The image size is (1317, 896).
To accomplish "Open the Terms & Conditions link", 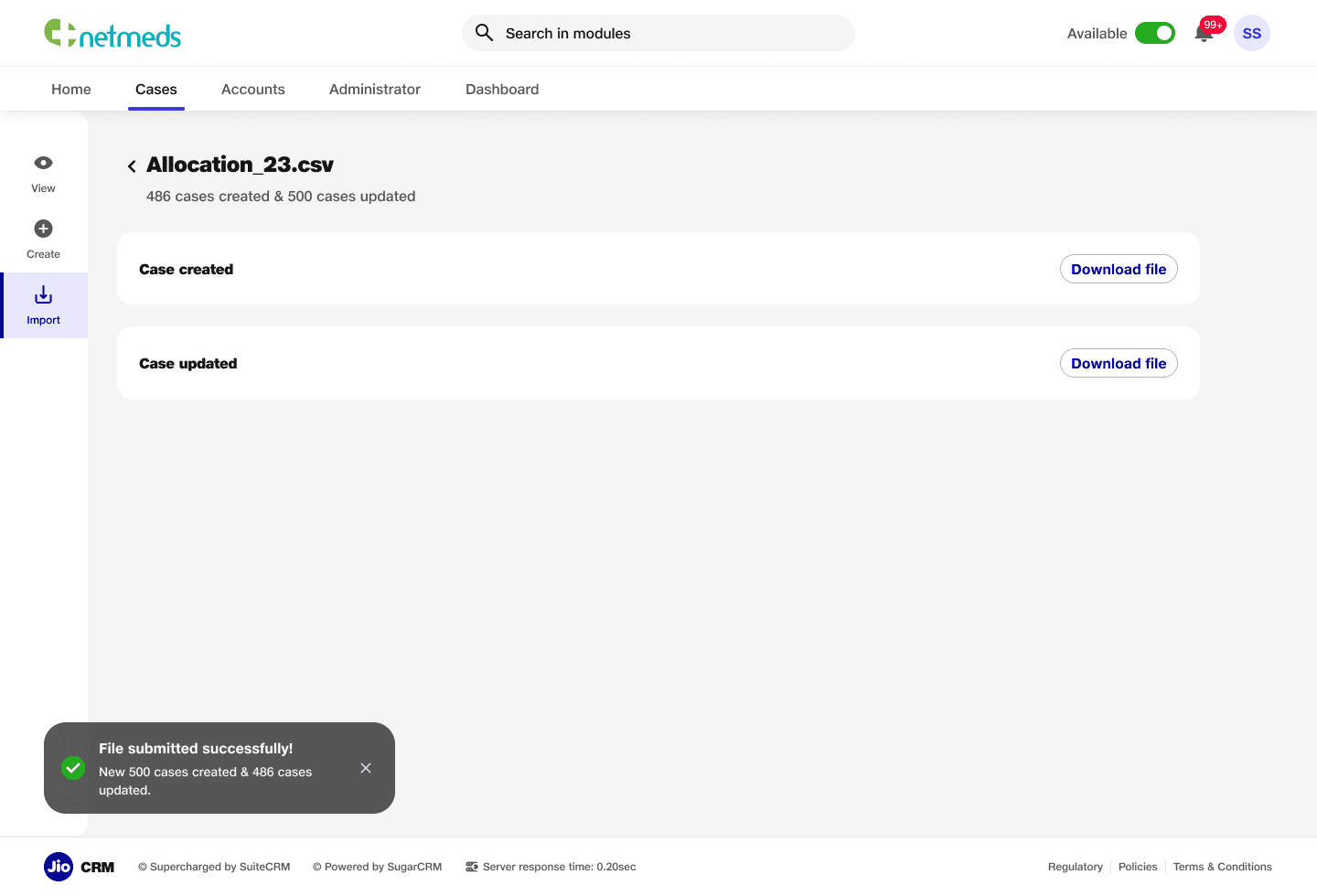I will click(1223, 867).
